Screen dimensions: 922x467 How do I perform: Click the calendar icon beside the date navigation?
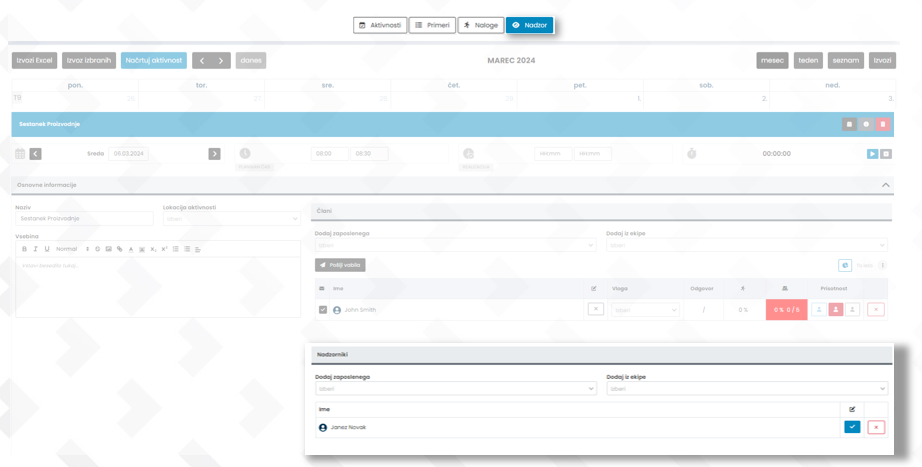point(19,154)
